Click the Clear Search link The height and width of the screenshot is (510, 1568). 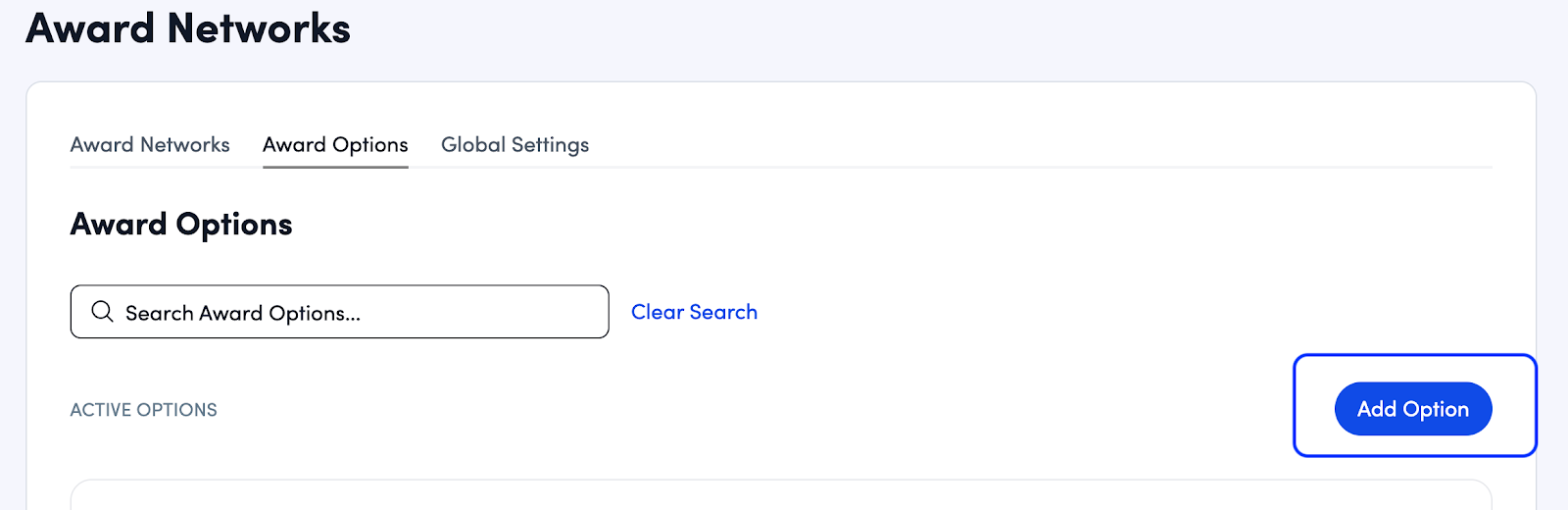694,312
